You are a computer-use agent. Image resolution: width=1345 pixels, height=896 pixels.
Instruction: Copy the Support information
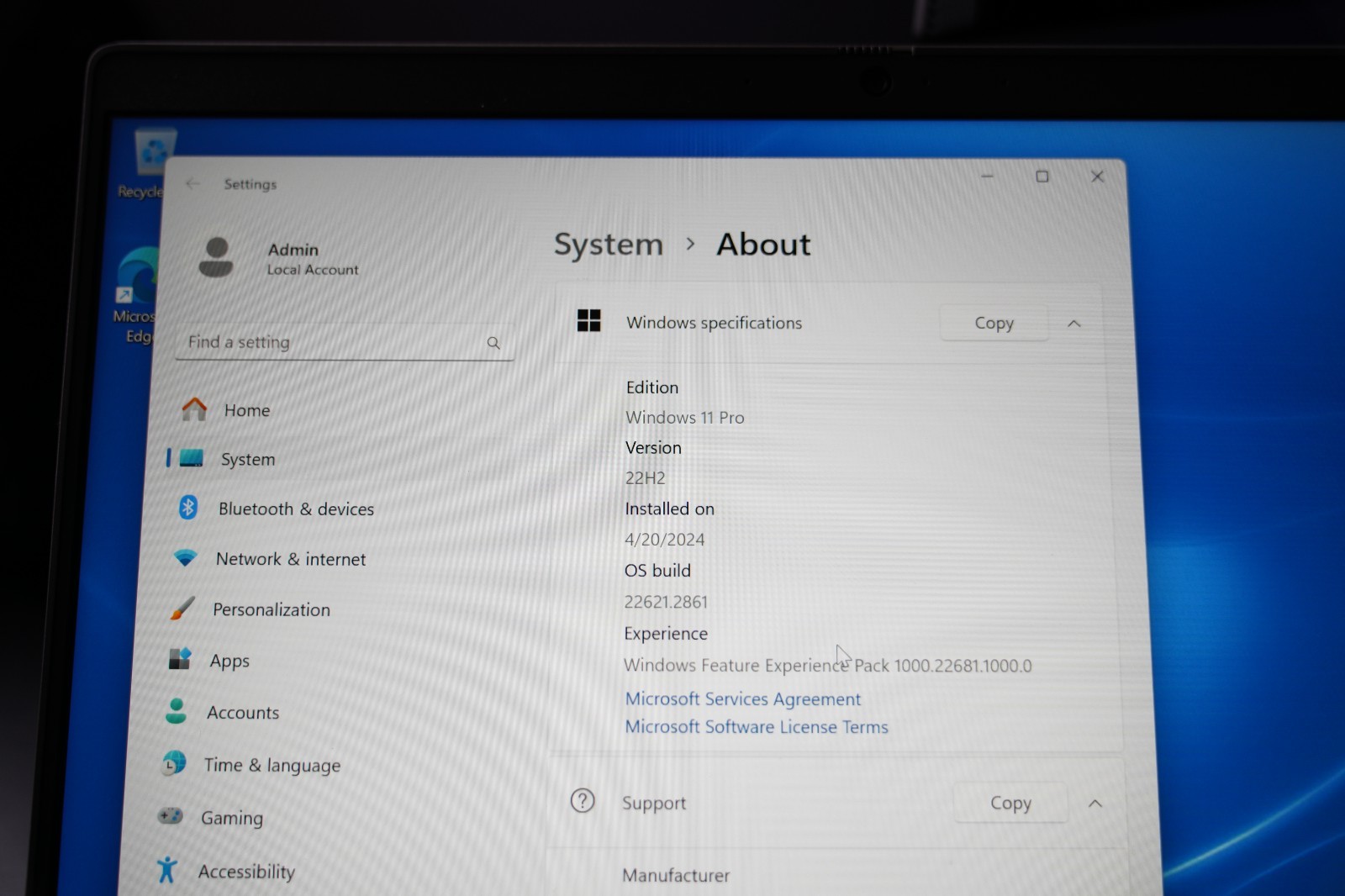point(1010,803)
